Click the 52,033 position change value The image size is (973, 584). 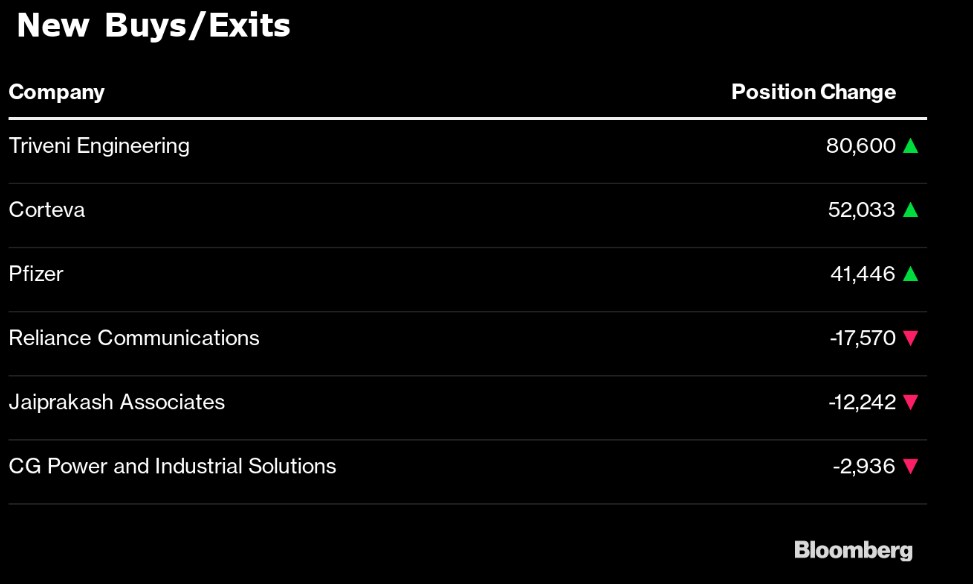pos(861,210)
